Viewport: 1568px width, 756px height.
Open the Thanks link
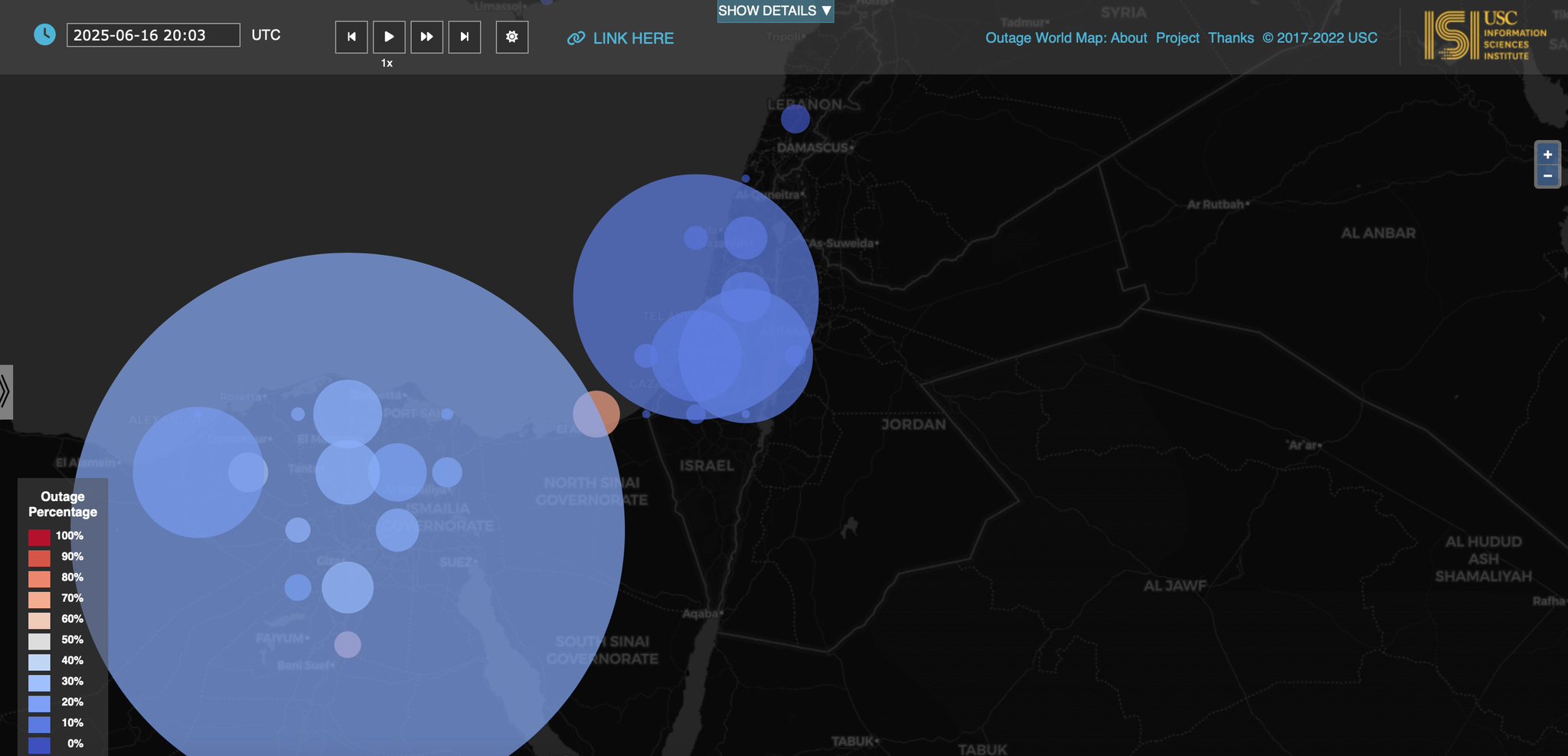tap(1231, 38)
